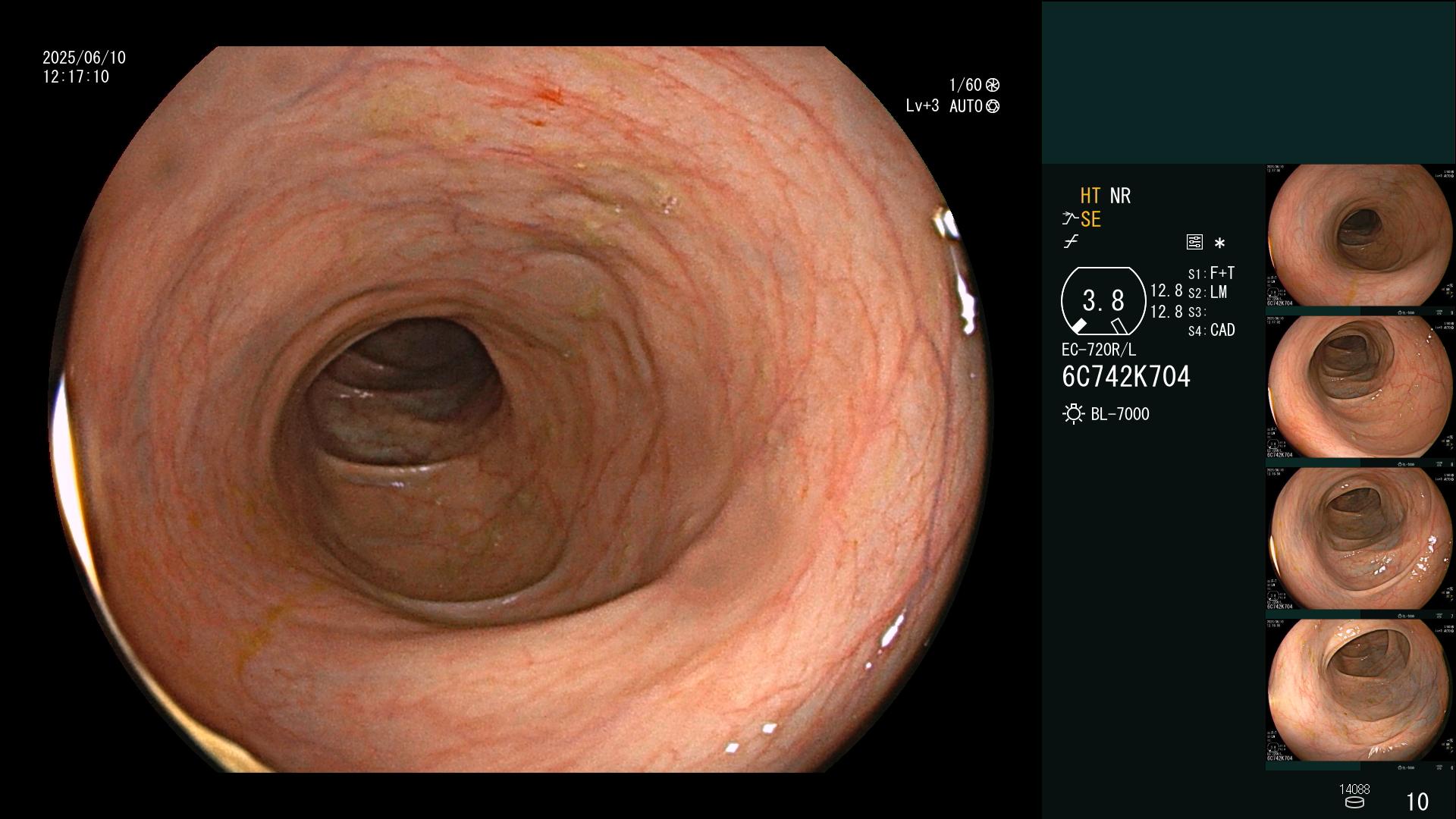This screenshot has height=819, width=1456.
Task: Click the structure emphasis curve icon beside SE
Action: 1069,219
